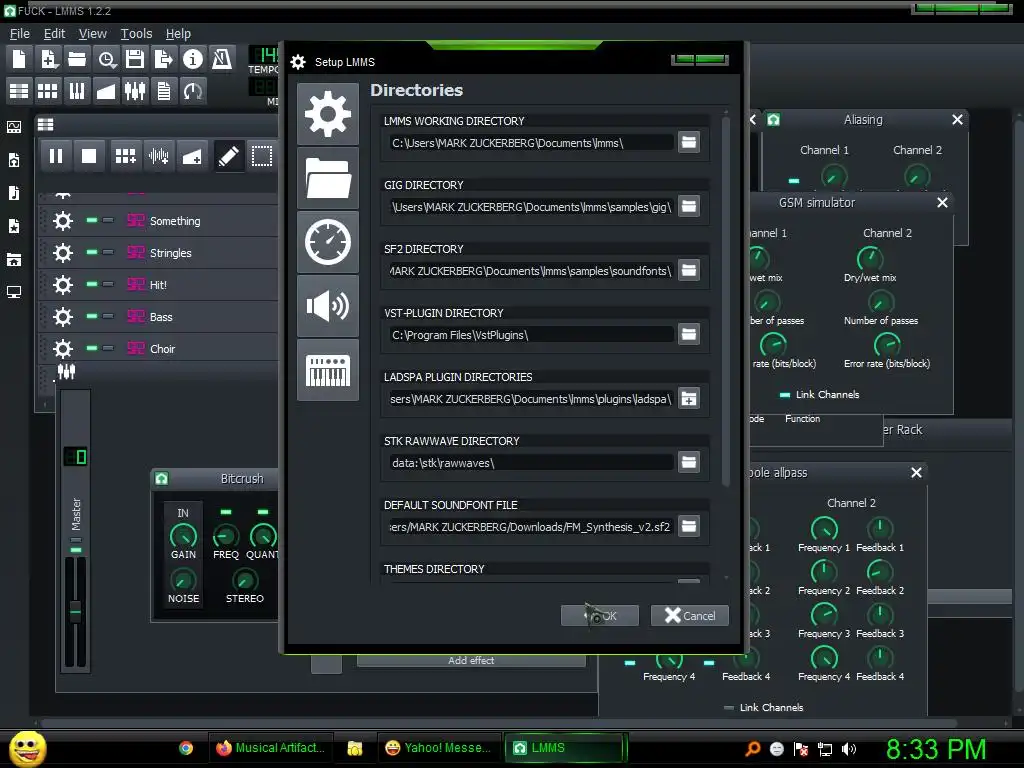Viewport: 1024px width, 768px height.
Task: Mute the Bass track
Action: click(x=92, y=316)
